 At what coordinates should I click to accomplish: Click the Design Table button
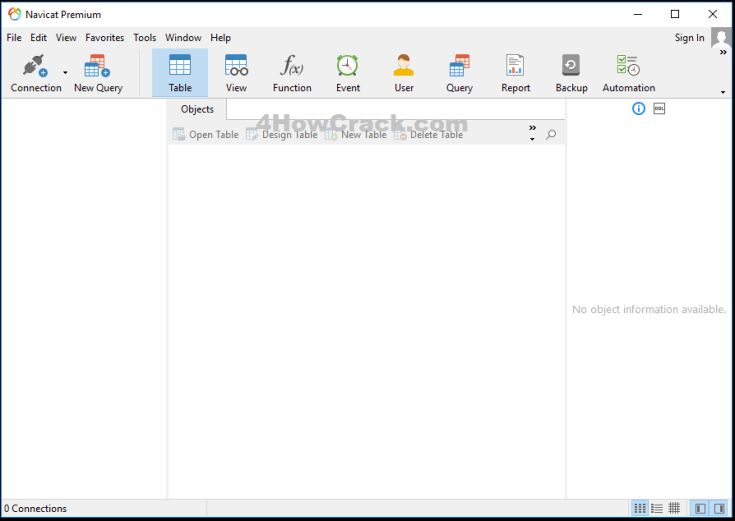pos(282,135)
